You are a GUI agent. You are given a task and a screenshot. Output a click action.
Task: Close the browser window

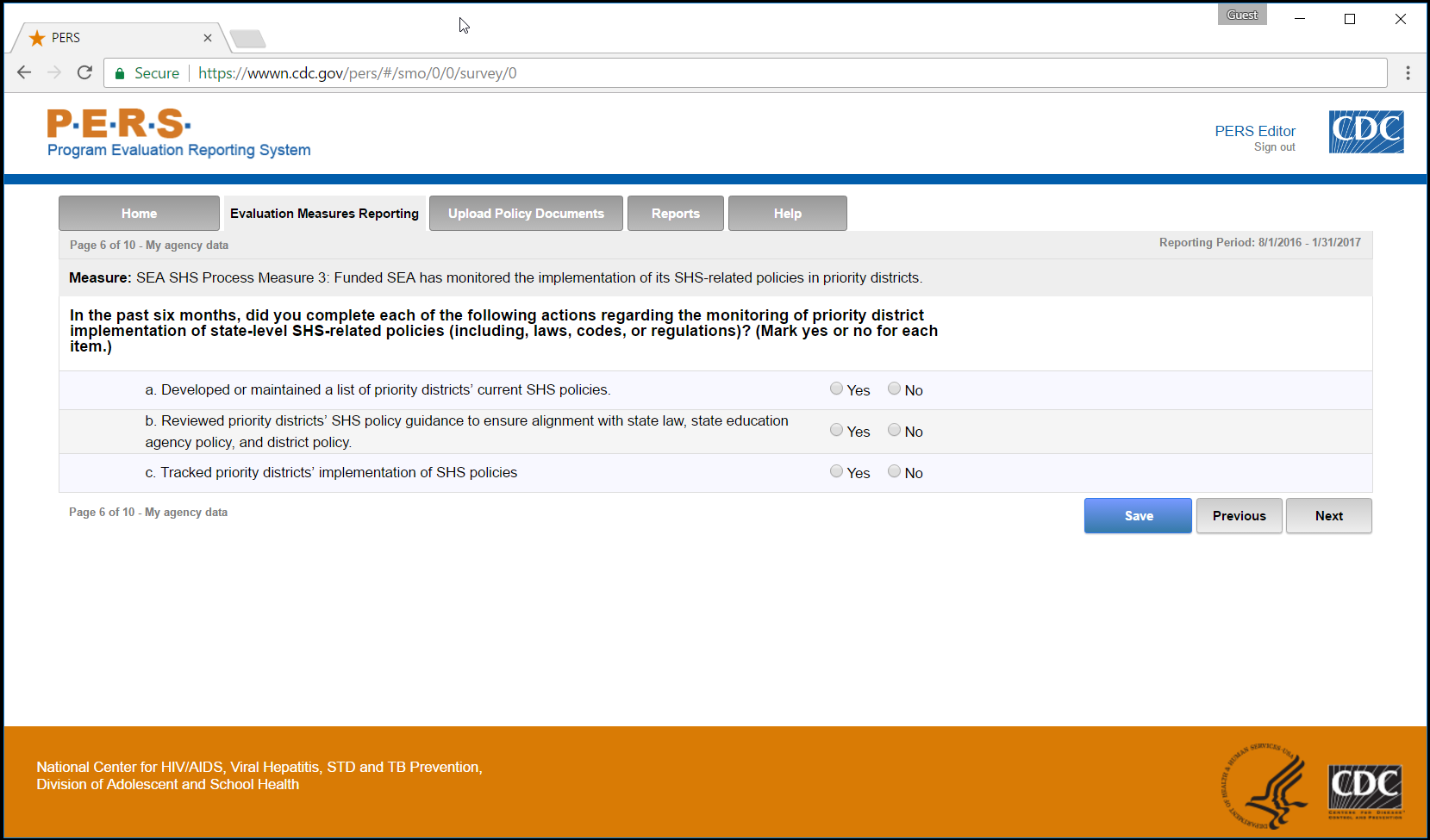tap(1401, 19)
